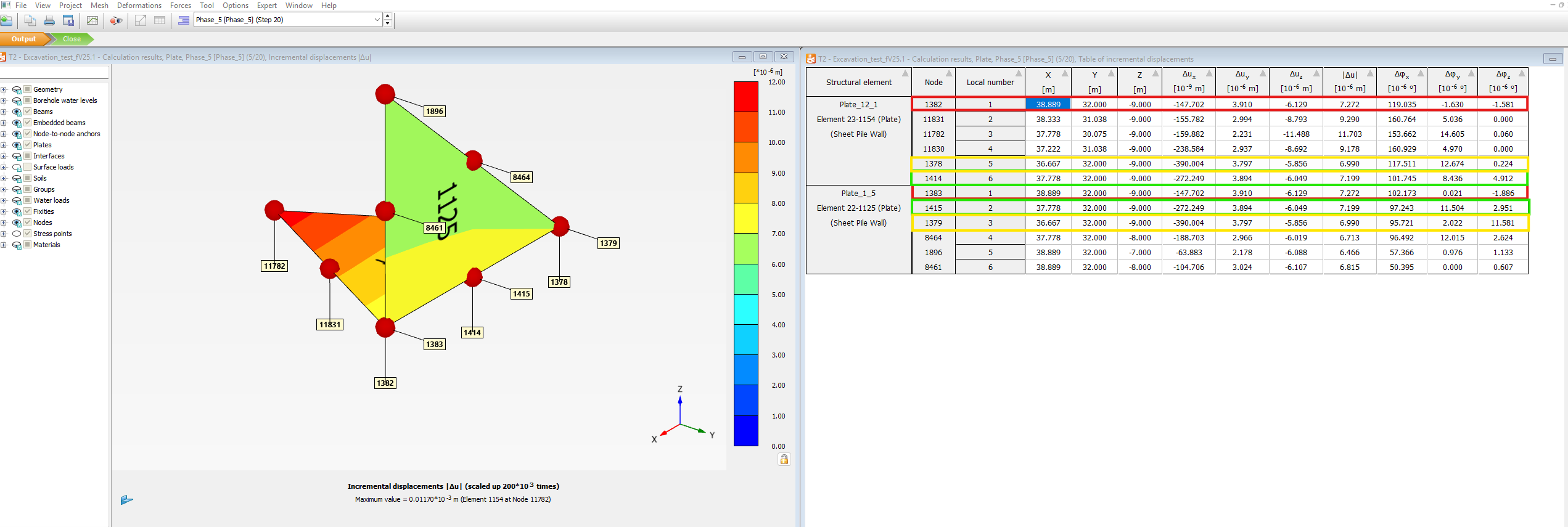
Task: Open the curves manager chart icon
Action: [92, 20]
